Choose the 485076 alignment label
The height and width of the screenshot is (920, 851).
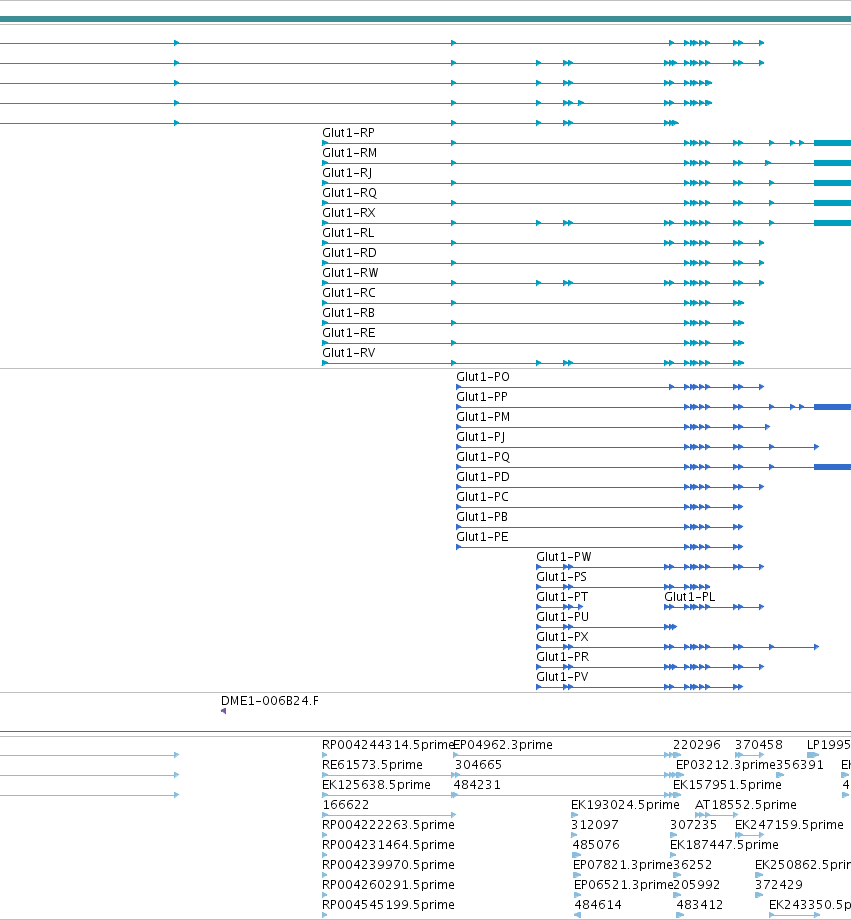click(x=596, y=844)
